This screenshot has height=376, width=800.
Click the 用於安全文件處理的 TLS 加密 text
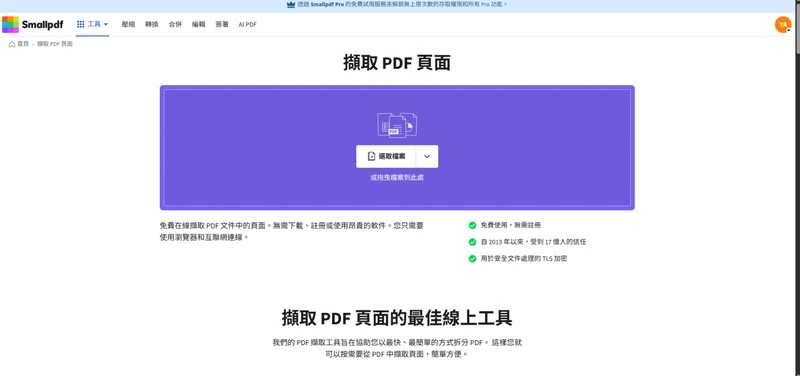click(524, 259)
